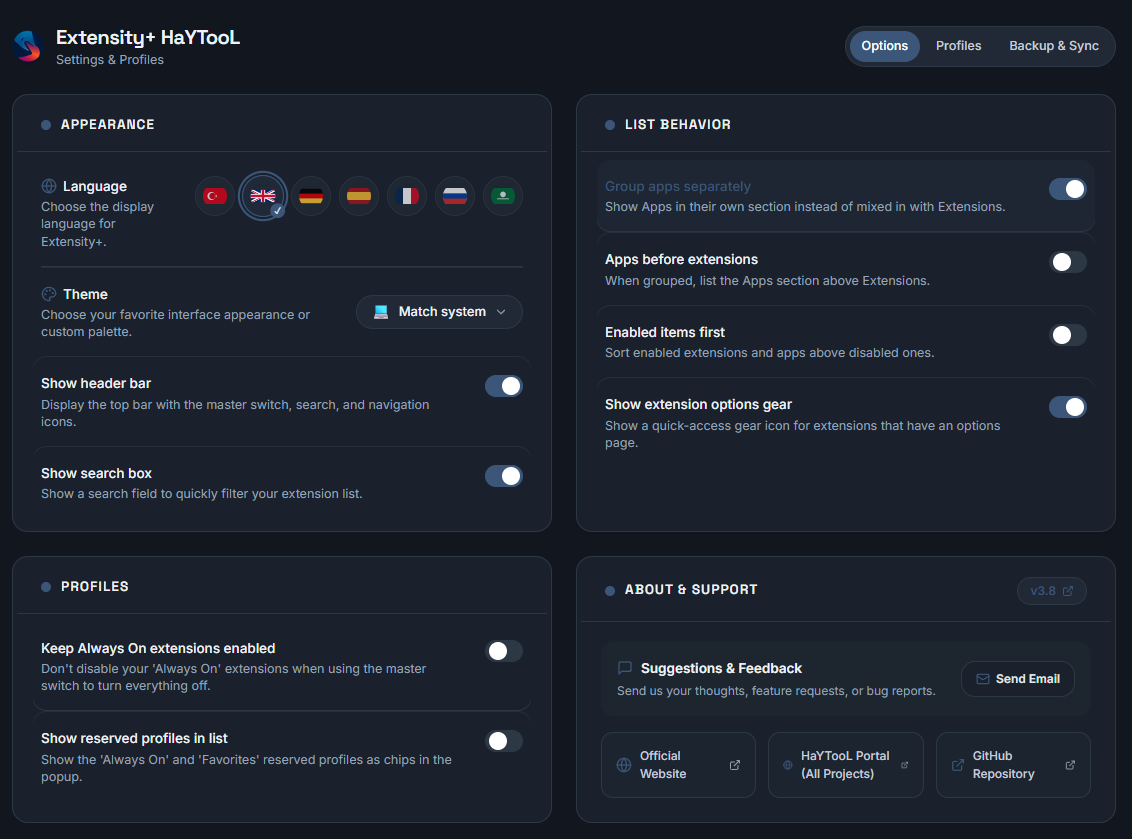Enable Apps before extensions switch

1067,262
